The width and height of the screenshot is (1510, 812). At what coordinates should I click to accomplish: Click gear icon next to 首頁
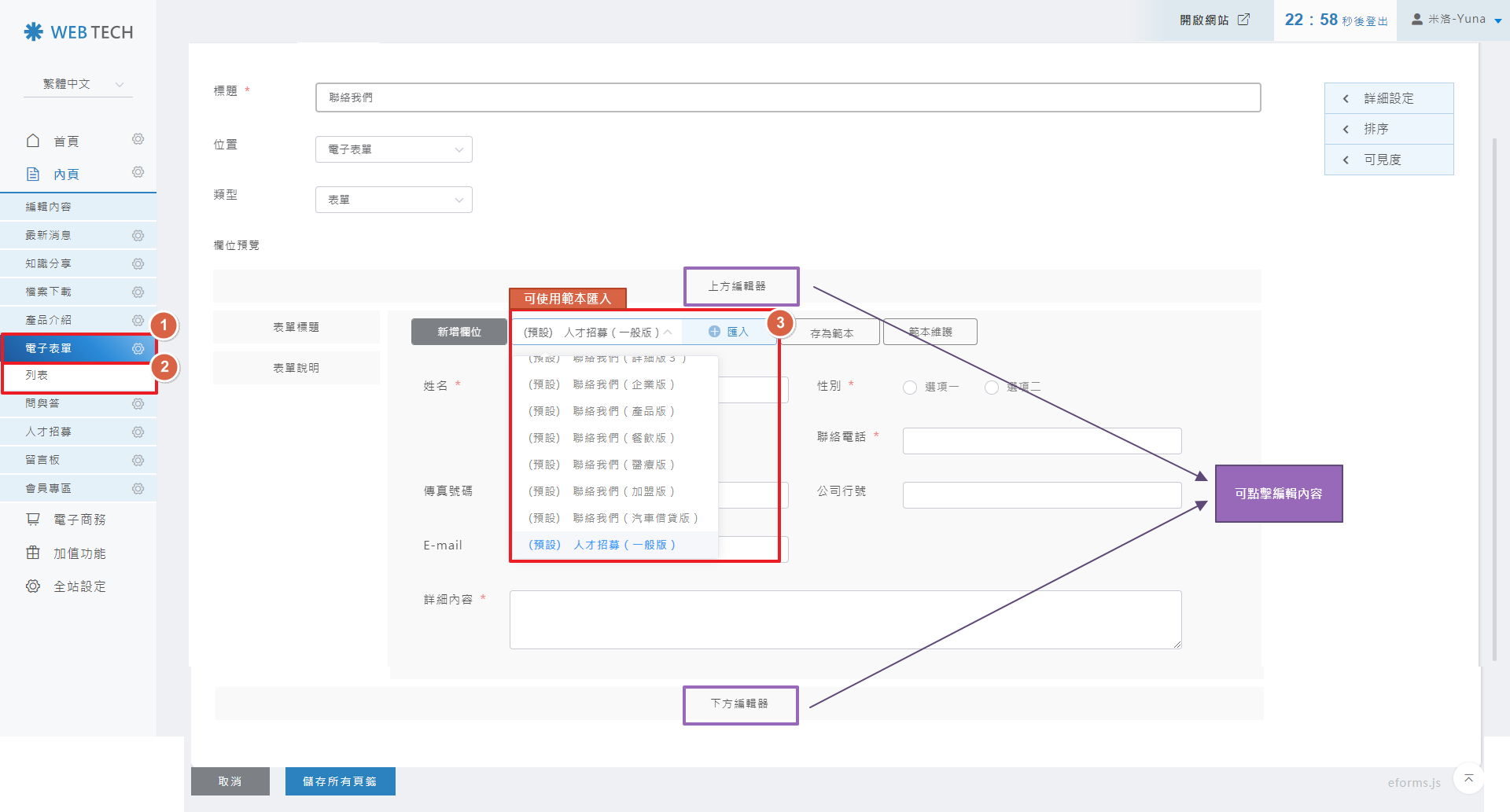coord(138,140)
